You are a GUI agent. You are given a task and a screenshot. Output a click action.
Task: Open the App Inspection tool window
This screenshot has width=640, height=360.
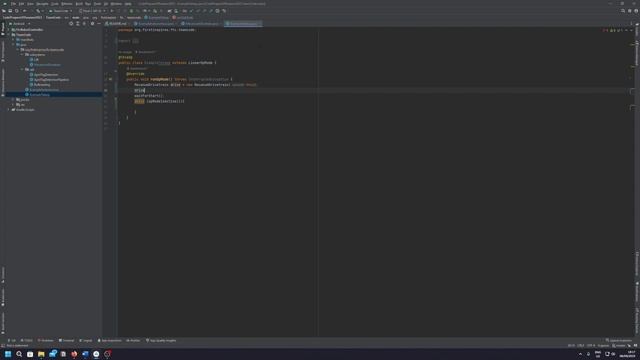tap(109, 340)
